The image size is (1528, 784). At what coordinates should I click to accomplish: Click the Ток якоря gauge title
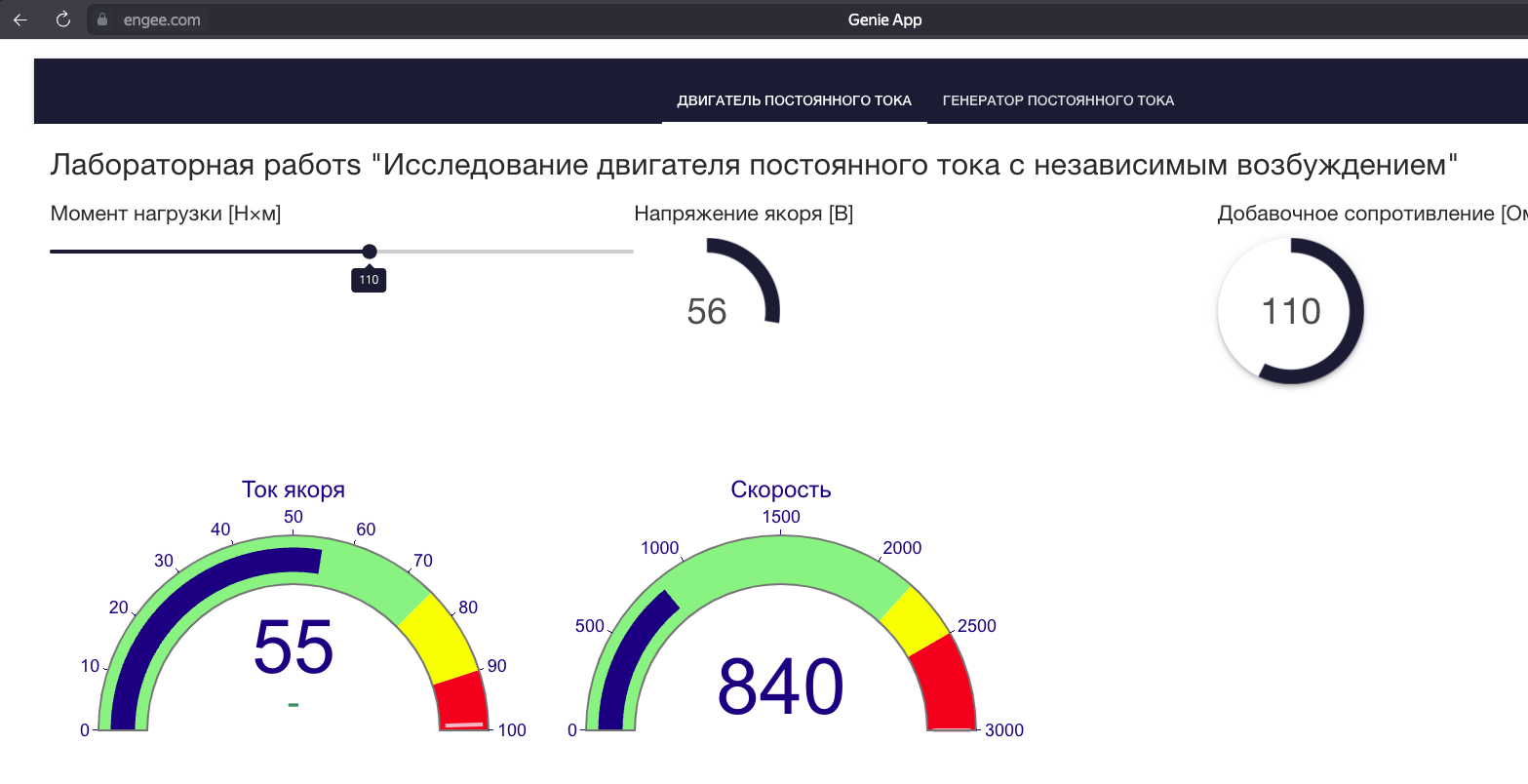coord(294,490)
